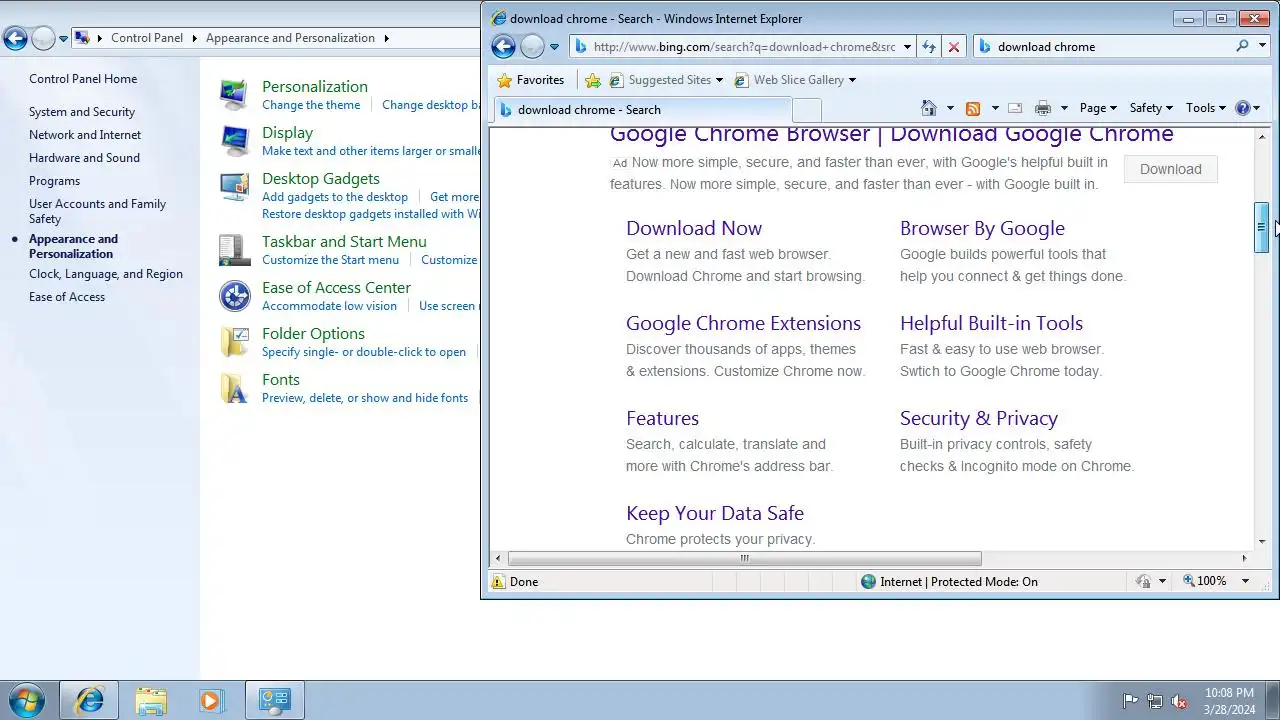Click the Internet Explorer back arrow button

pyautogui.click(x=503, y=46)
